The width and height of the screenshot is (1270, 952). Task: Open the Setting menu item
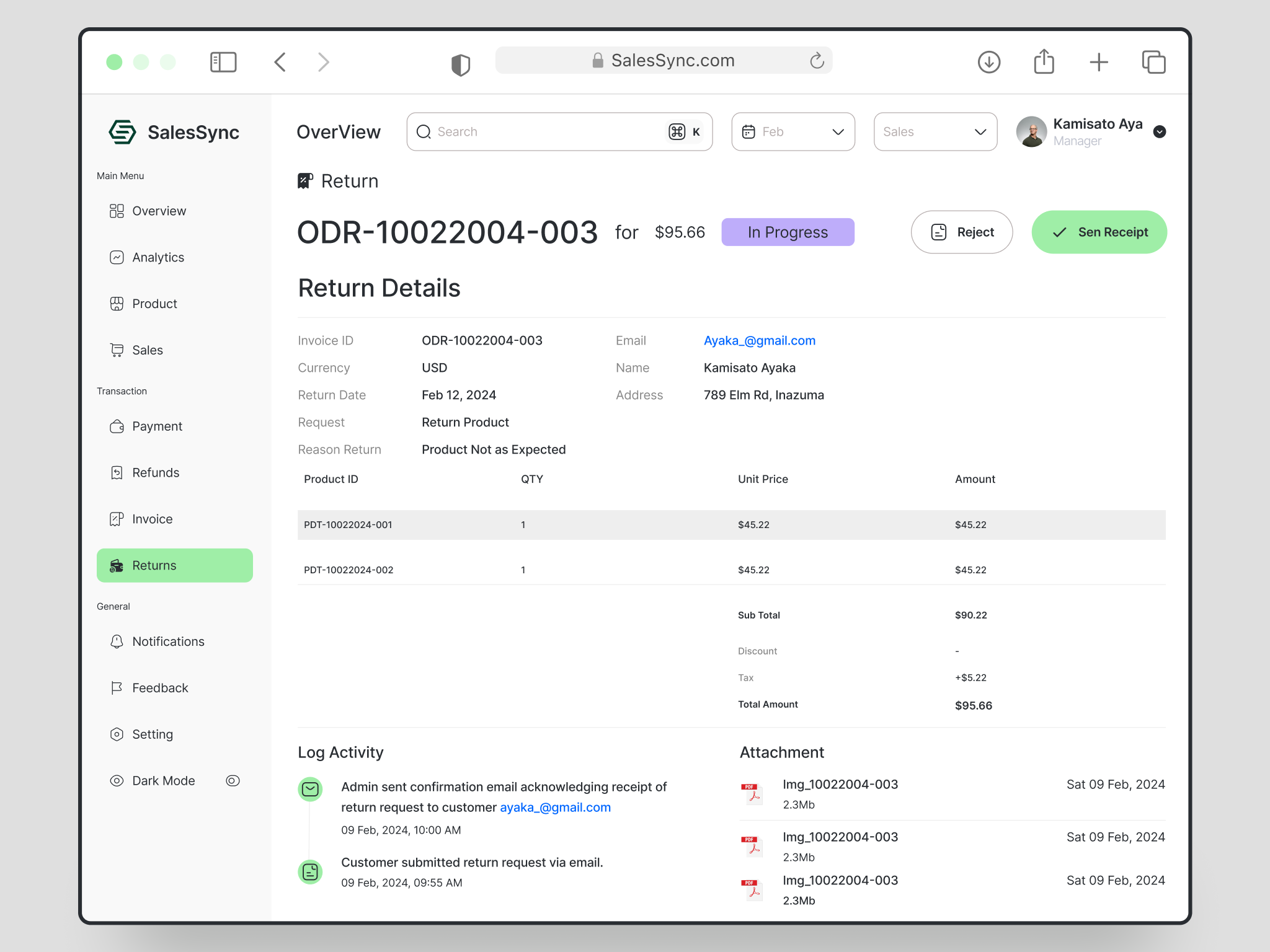point(117,734)
